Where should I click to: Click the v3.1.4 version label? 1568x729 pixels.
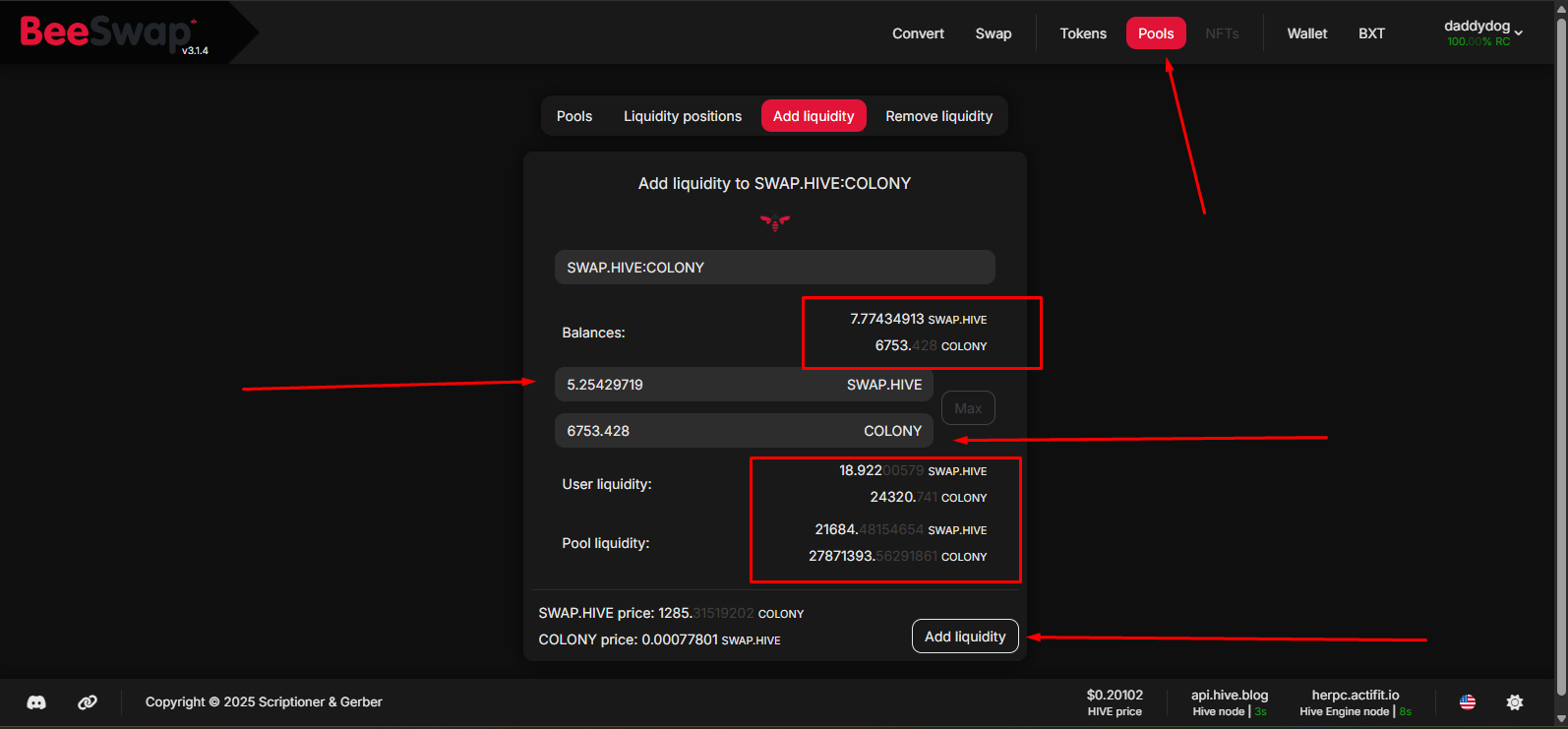pos(195,50)
